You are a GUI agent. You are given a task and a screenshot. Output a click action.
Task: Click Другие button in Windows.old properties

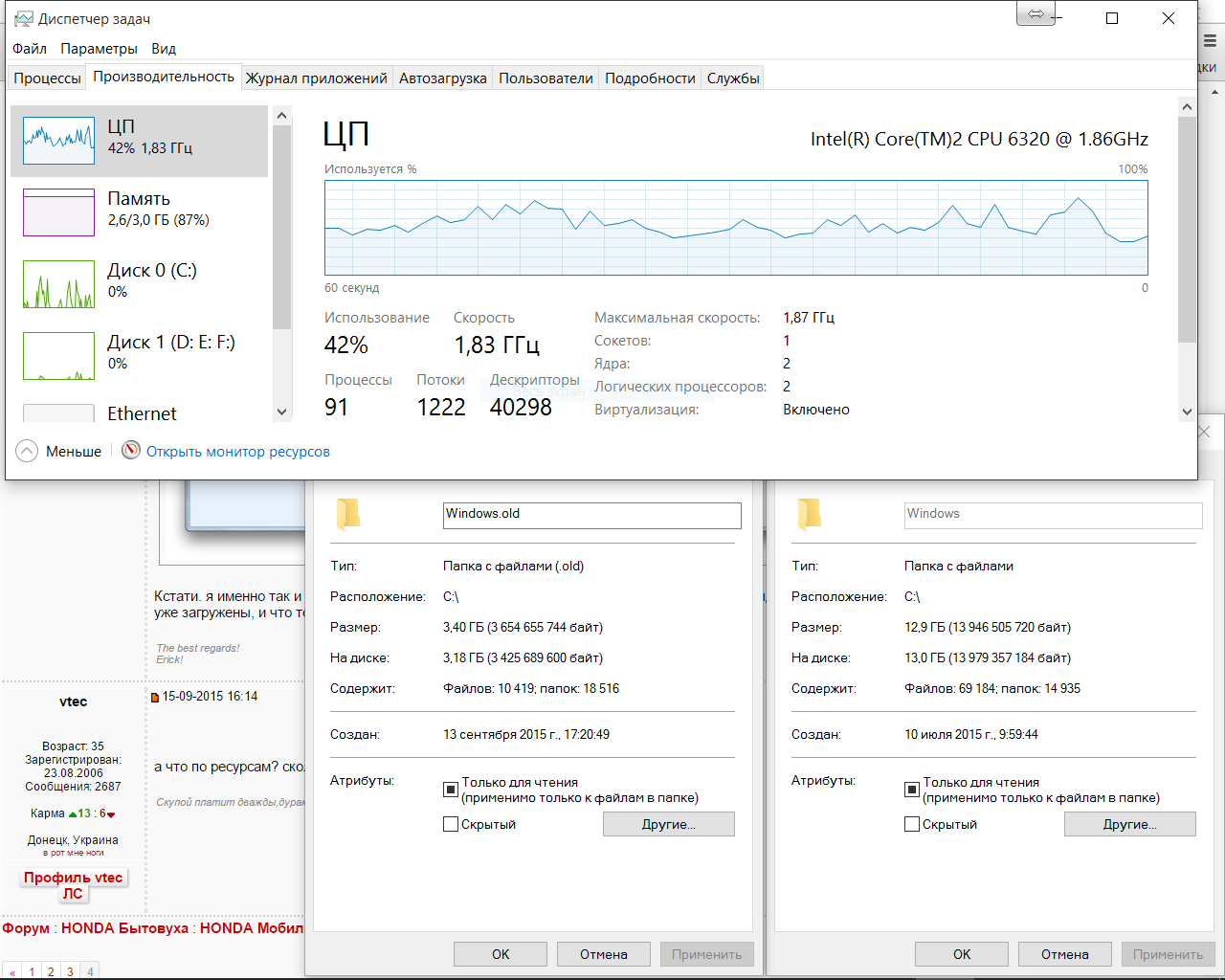(x=669, y=824)
